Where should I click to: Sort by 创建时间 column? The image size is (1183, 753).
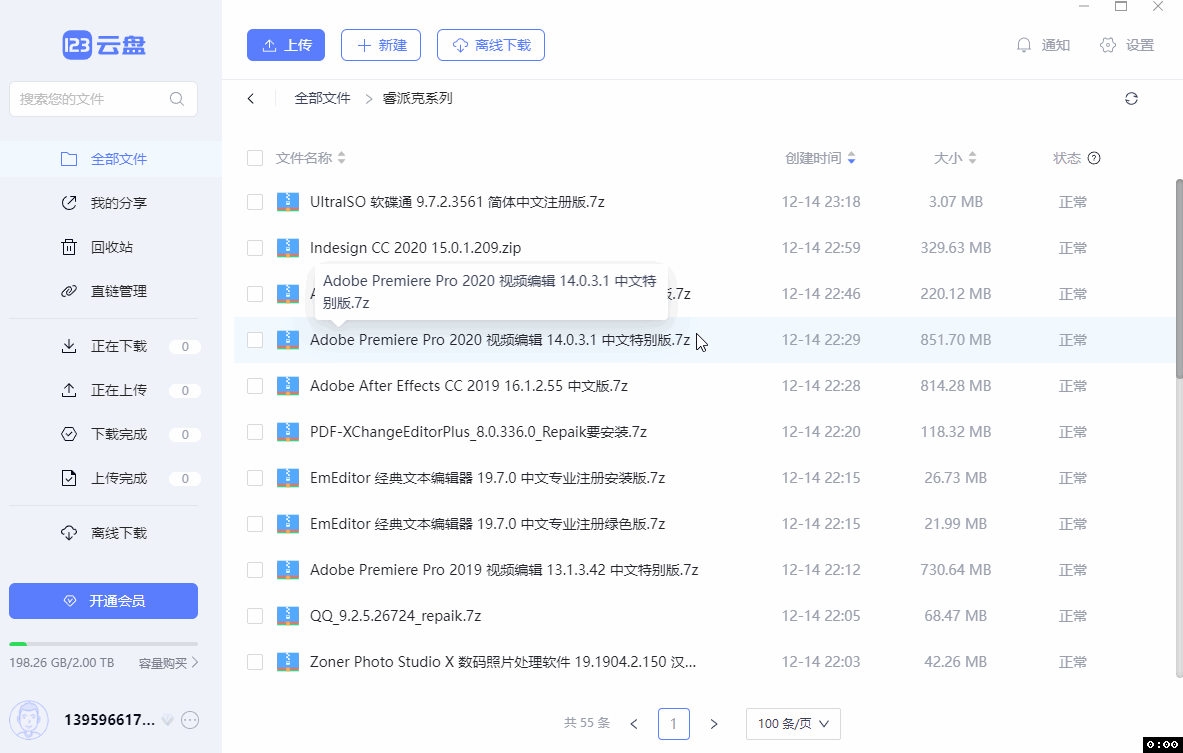(x=820, y=158)
